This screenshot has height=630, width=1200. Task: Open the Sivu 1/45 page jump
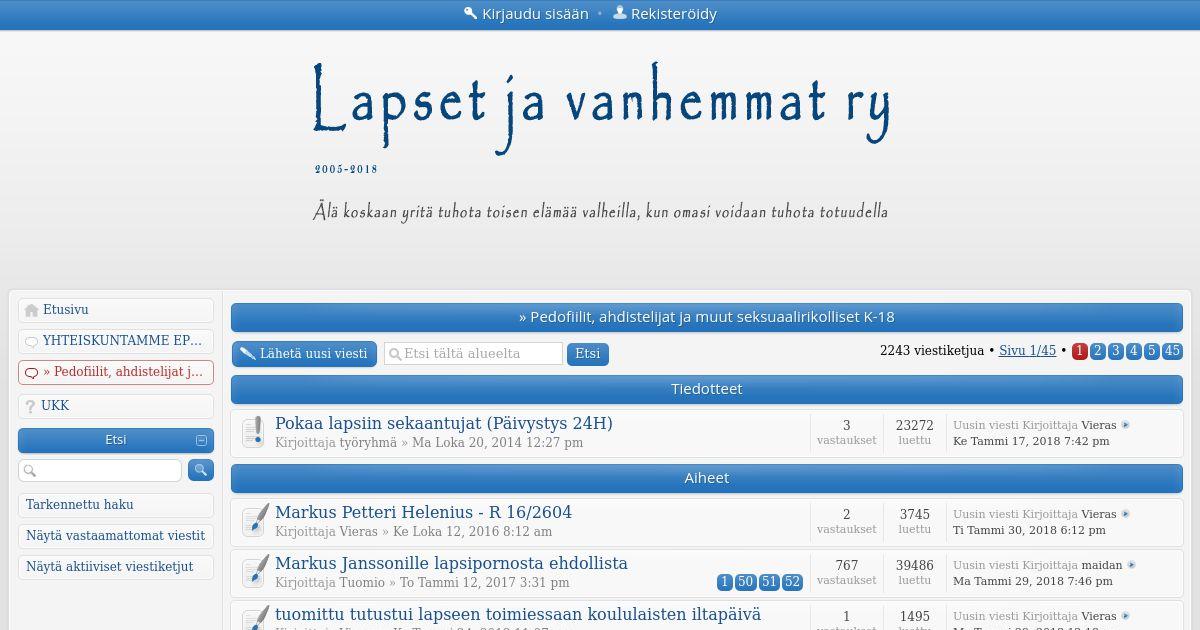click(x=1027, y=350)
